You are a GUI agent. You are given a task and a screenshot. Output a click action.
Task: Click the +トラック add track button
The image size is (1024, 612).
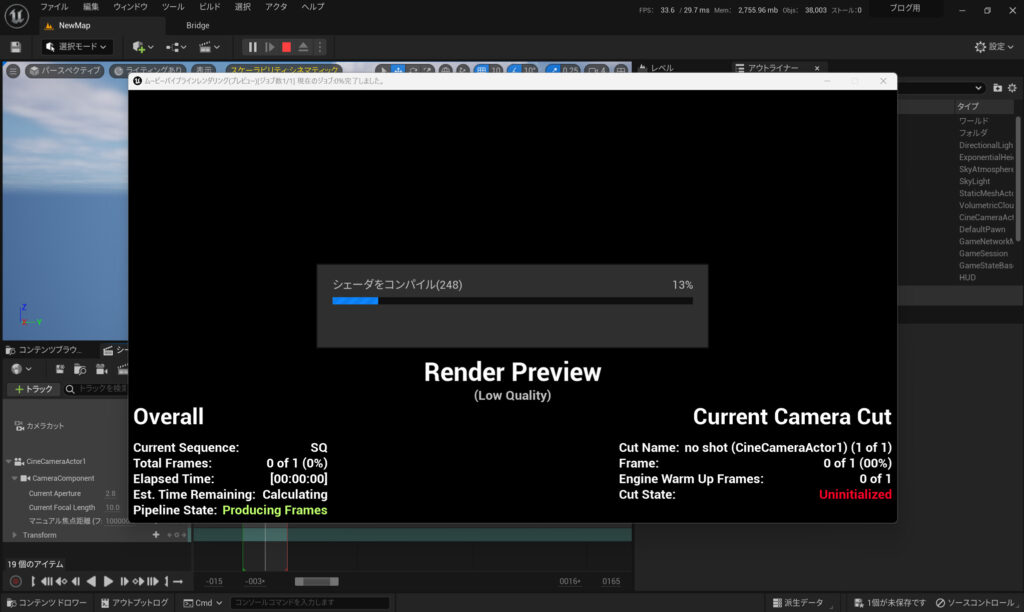click(33, 389)
